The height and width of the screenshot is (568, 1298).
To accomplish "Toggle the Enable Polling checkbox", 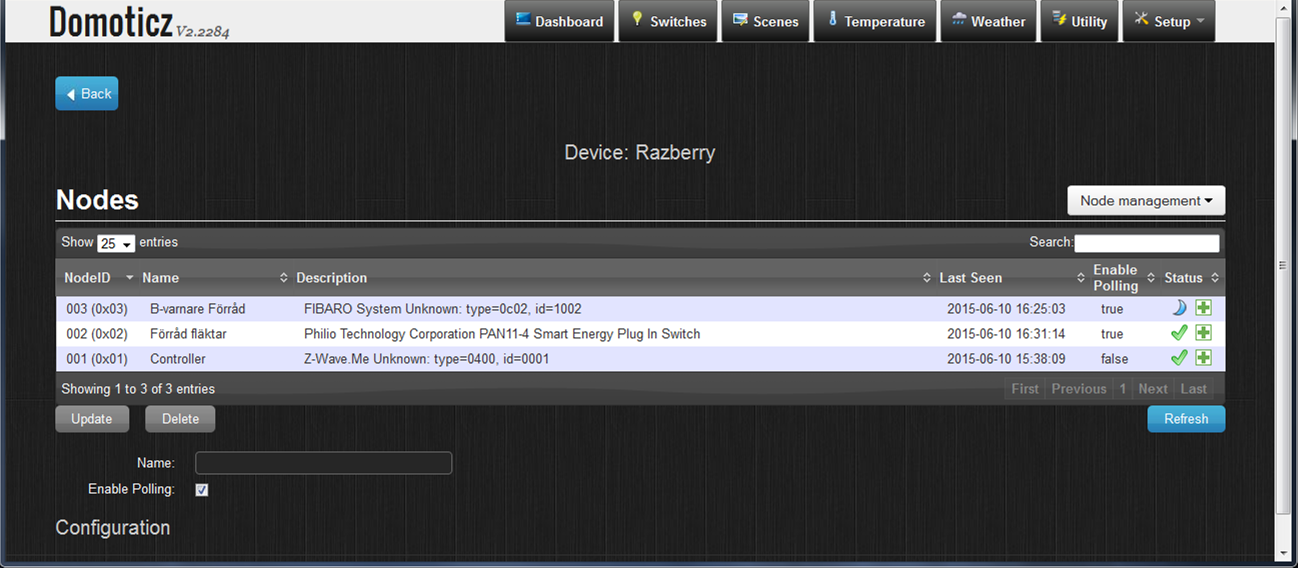I will 202,490.
